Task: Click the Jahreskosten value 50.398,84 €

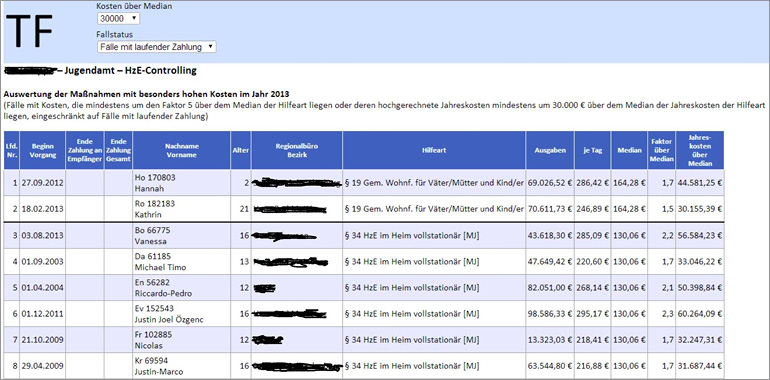Action: tap(700, 288)
